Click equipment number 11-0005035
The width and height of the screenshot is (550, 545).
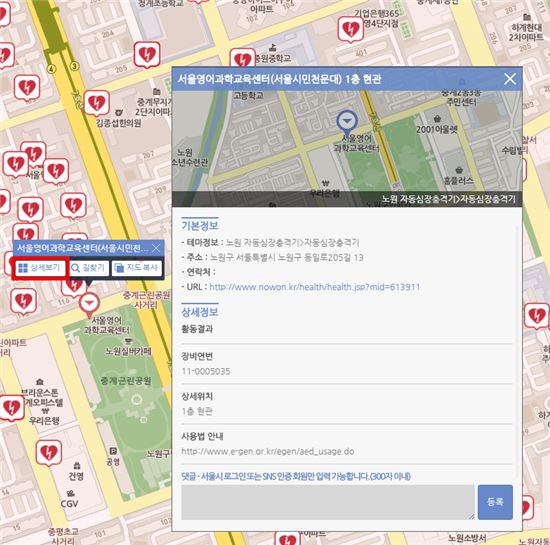pos(206,371)
